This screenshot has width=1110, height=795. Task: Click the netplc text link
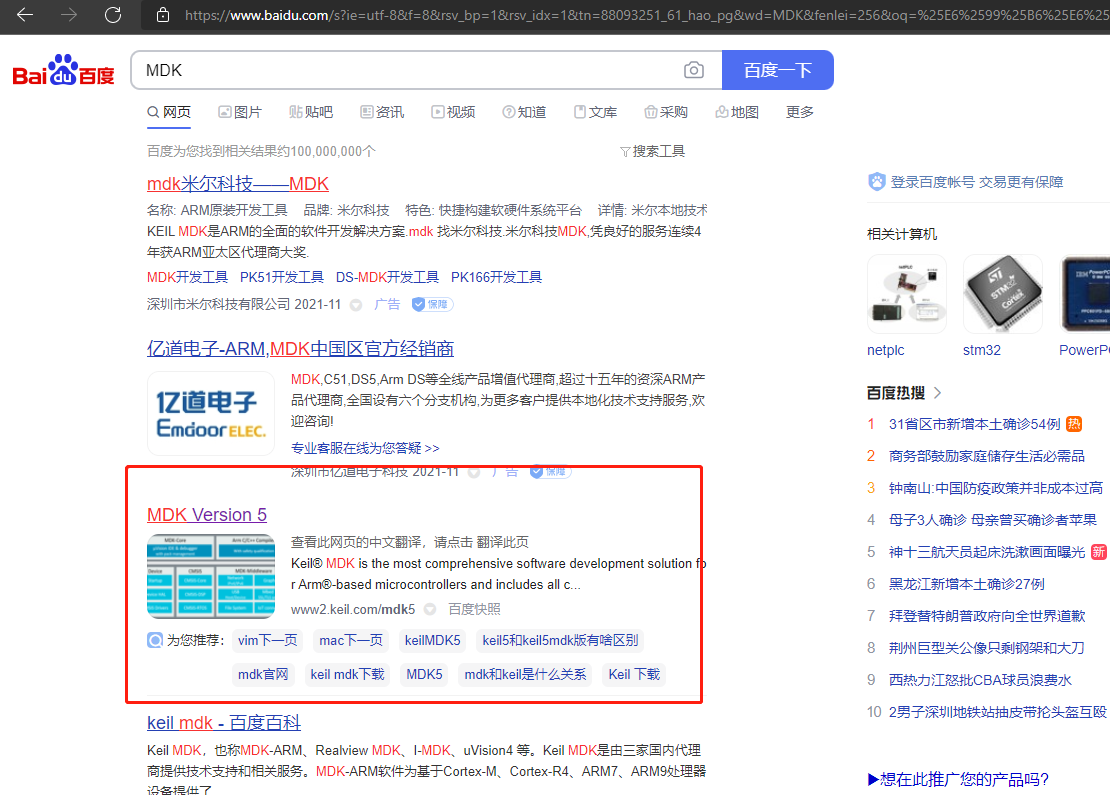coord(886,350)
